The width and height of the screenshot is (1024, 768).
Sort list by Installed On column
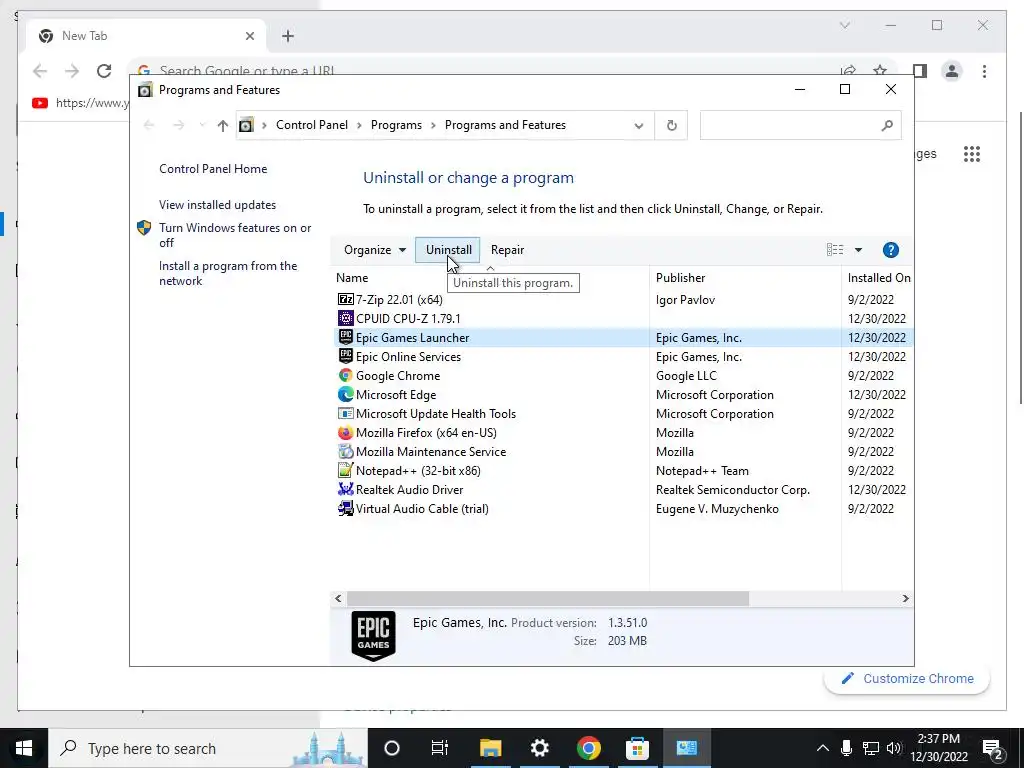tap(878, 278)
